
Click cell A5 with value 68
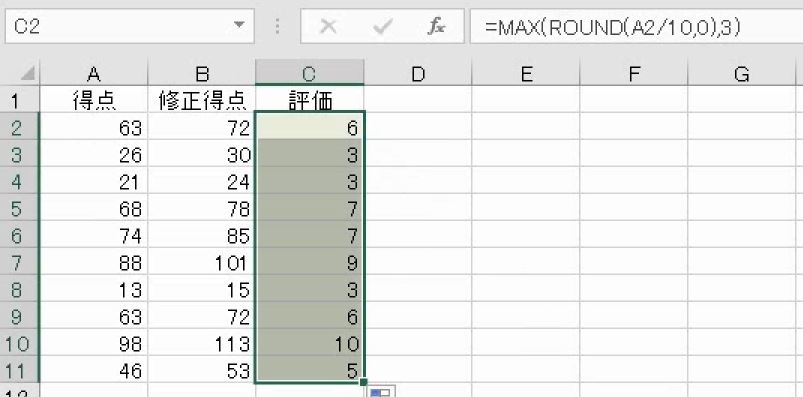[94, 208]
